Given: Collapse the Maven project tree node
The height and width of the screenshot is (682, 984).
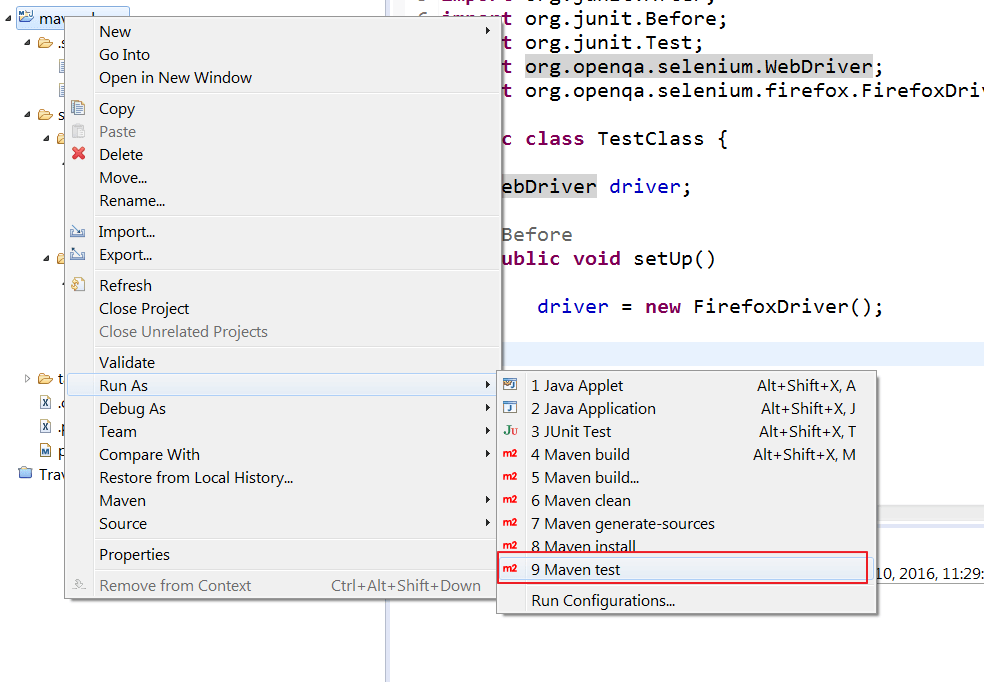Looking at the screenshot, I should pos(8,18).
